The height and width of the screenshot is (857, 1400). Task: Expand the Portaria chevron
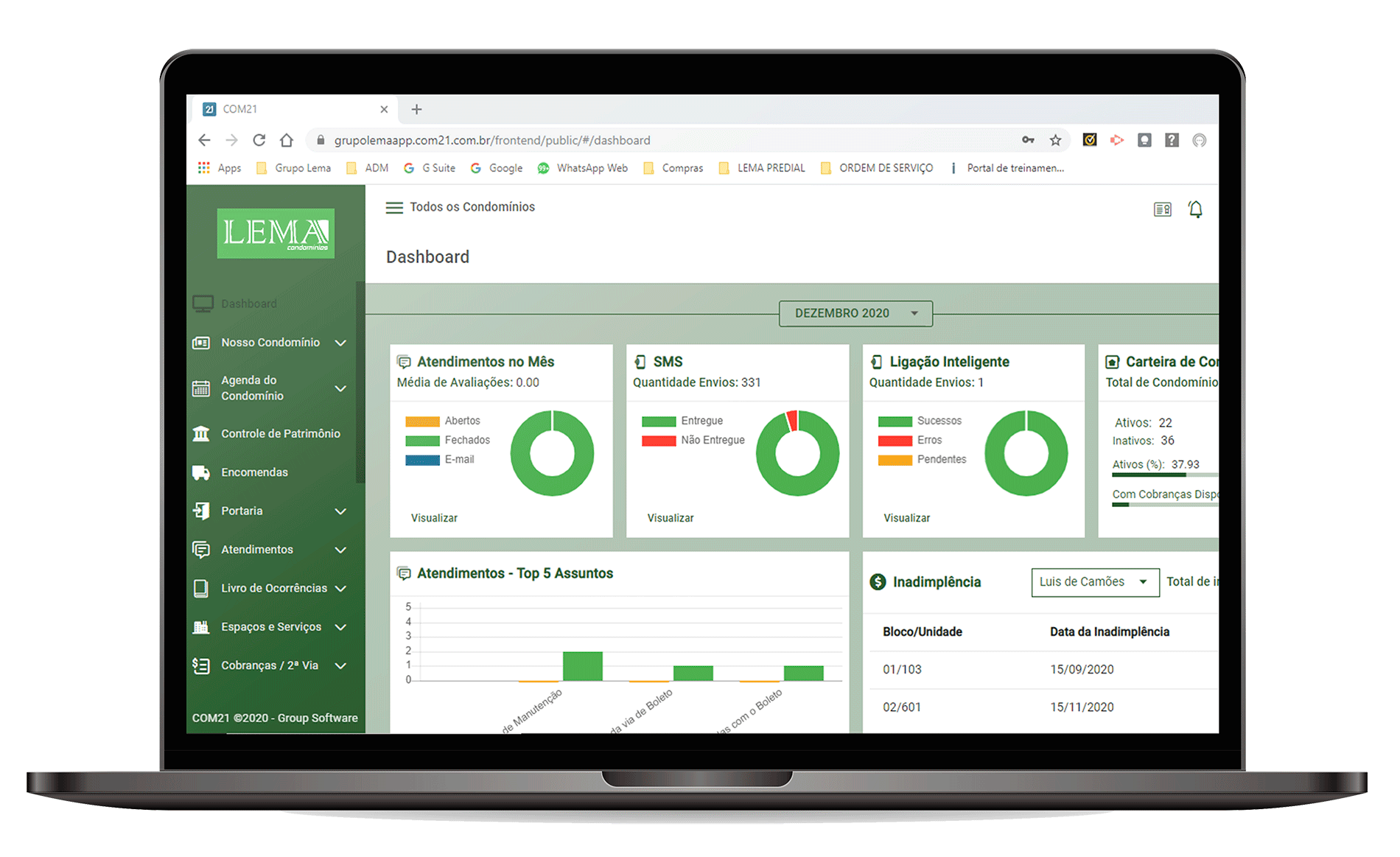(x=340, y=511)
